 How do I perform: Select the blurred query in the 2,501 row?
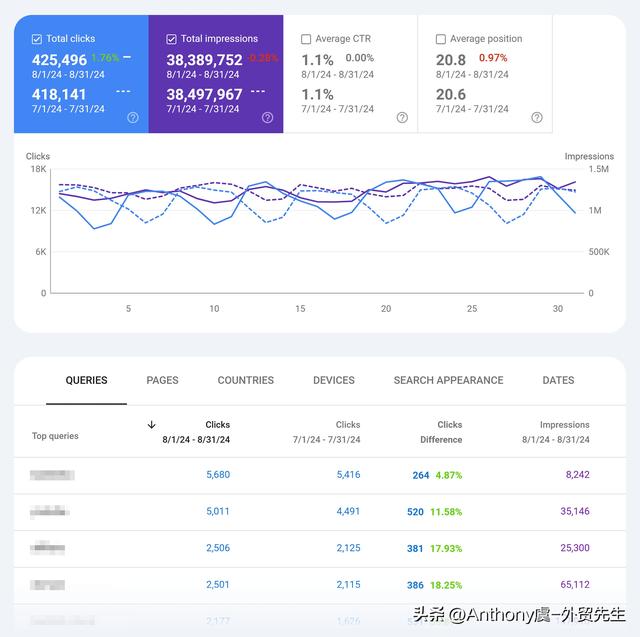47,585
